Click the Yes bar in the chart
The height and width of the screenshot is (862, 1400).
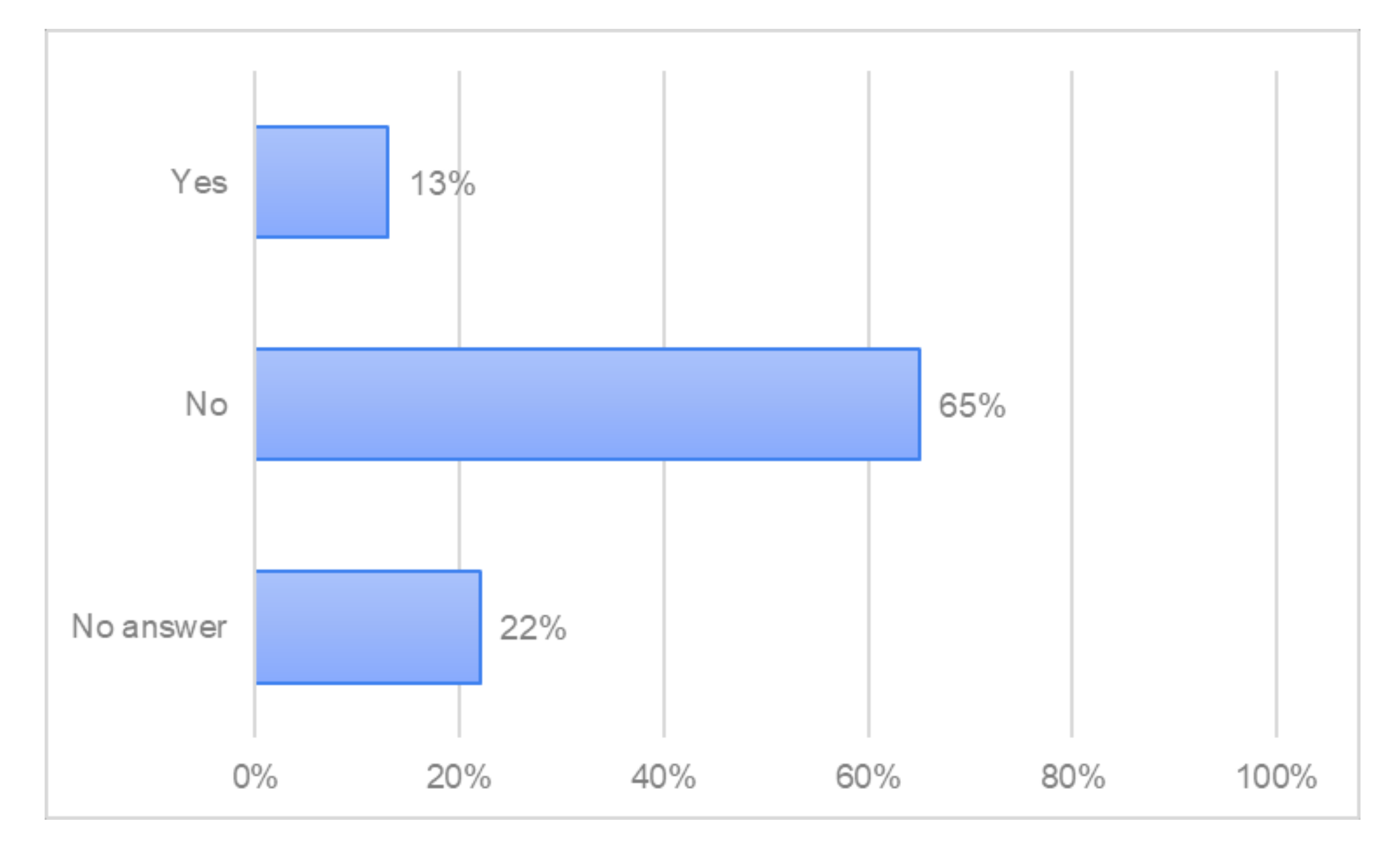point(322,182)
